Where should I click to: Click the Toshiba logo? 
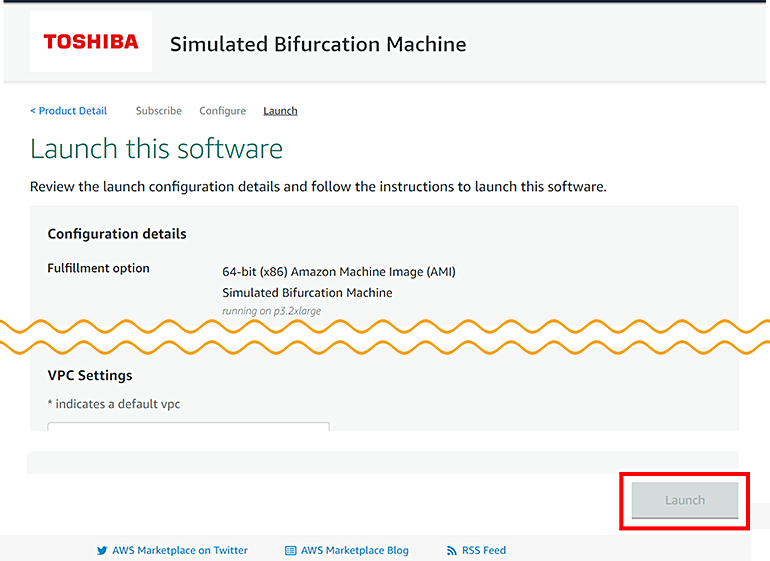[91, 42]
